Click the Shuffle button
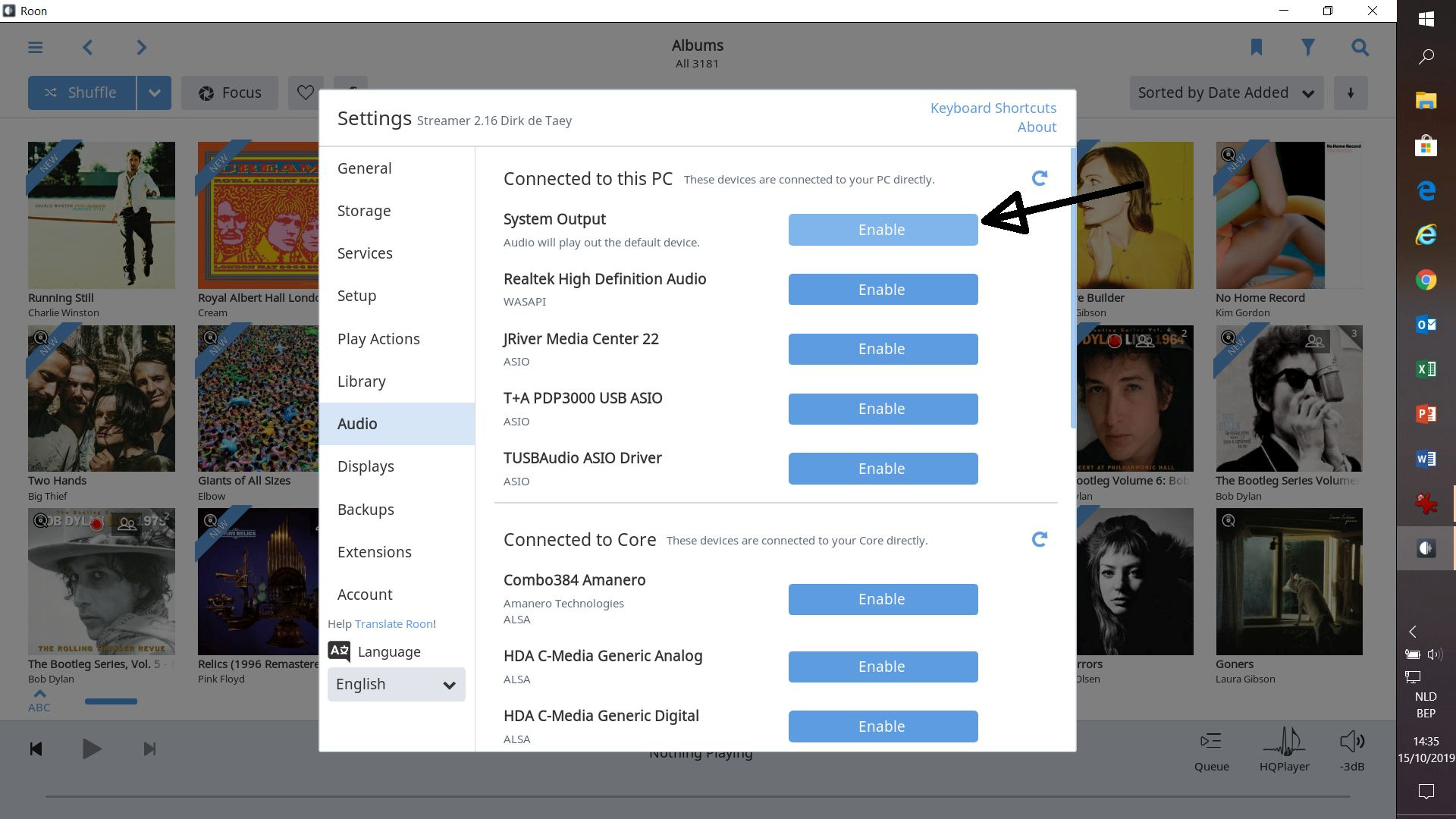This screenshot has width=1456, height=819. pos(82,93)
